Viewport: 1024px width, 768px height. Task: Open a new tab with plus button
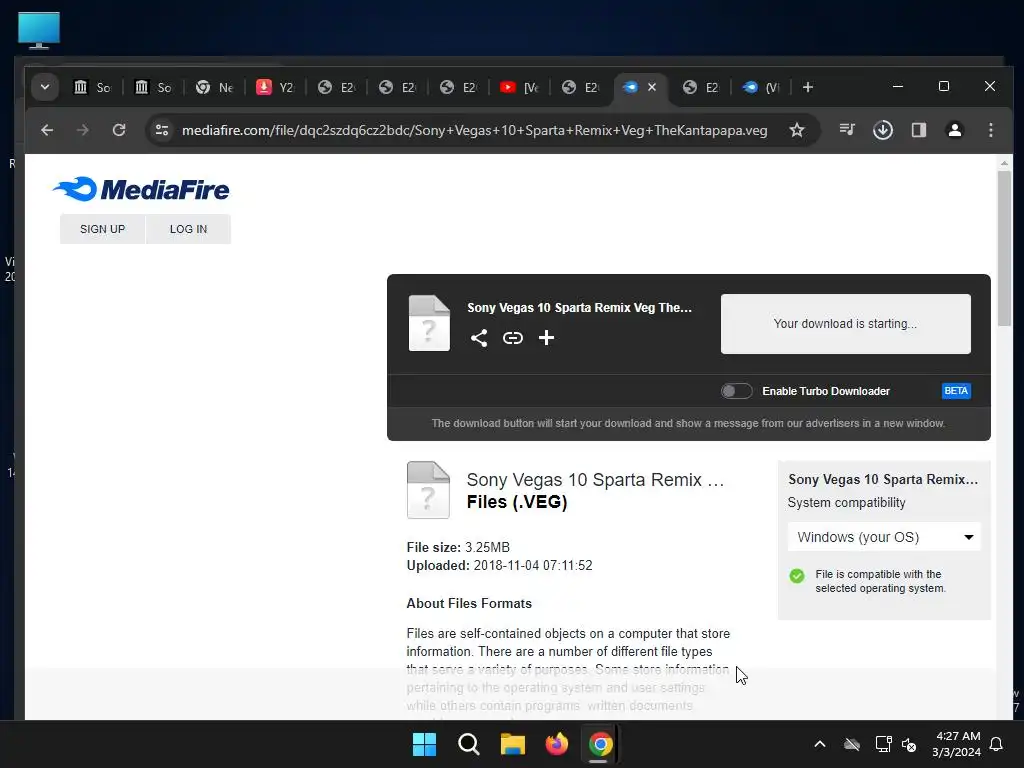tap(808, 87)
